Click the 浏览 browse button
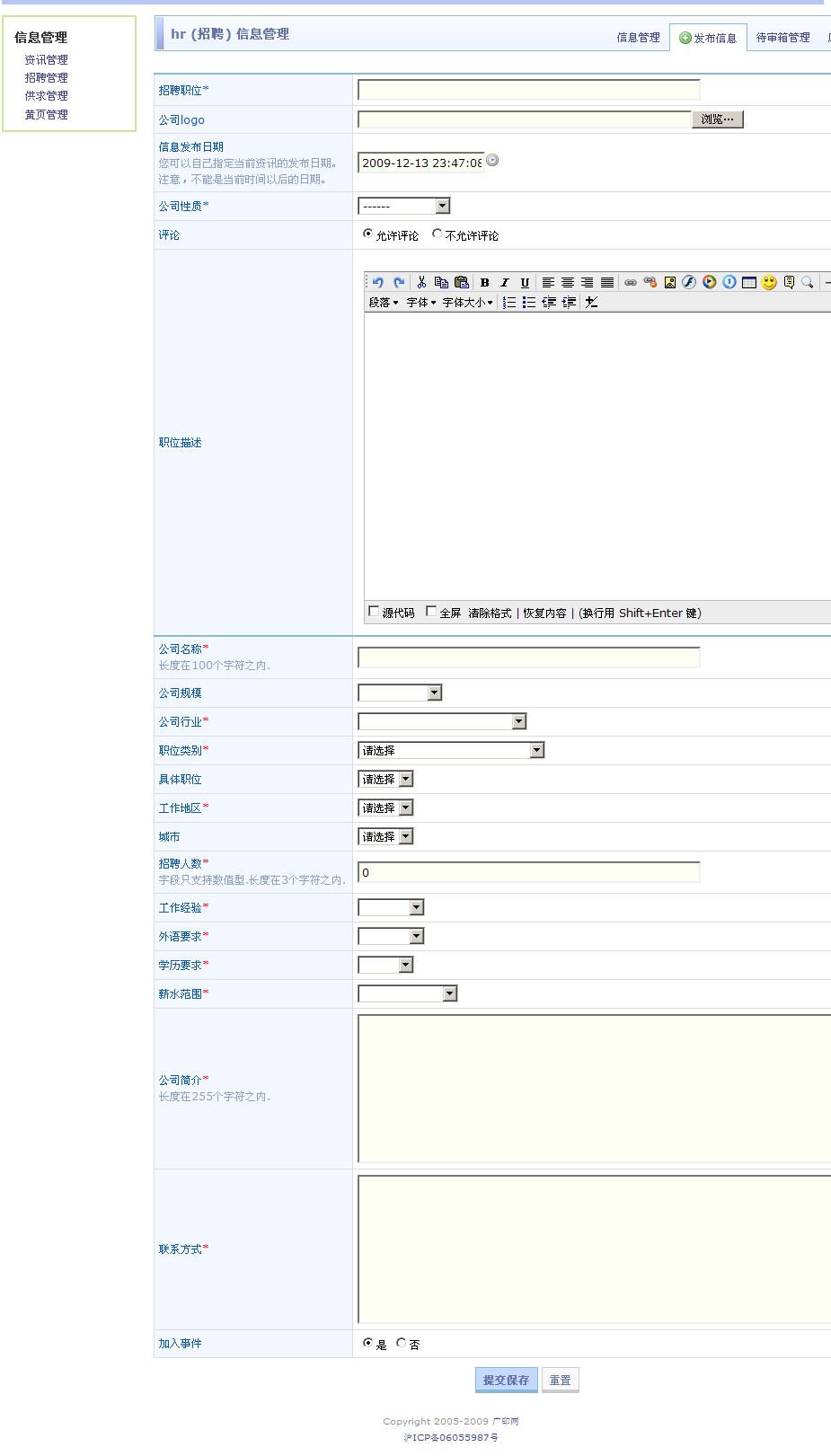Image resolution: width=831 pixels, height=1456 pixels. click(x=718, y=119)
